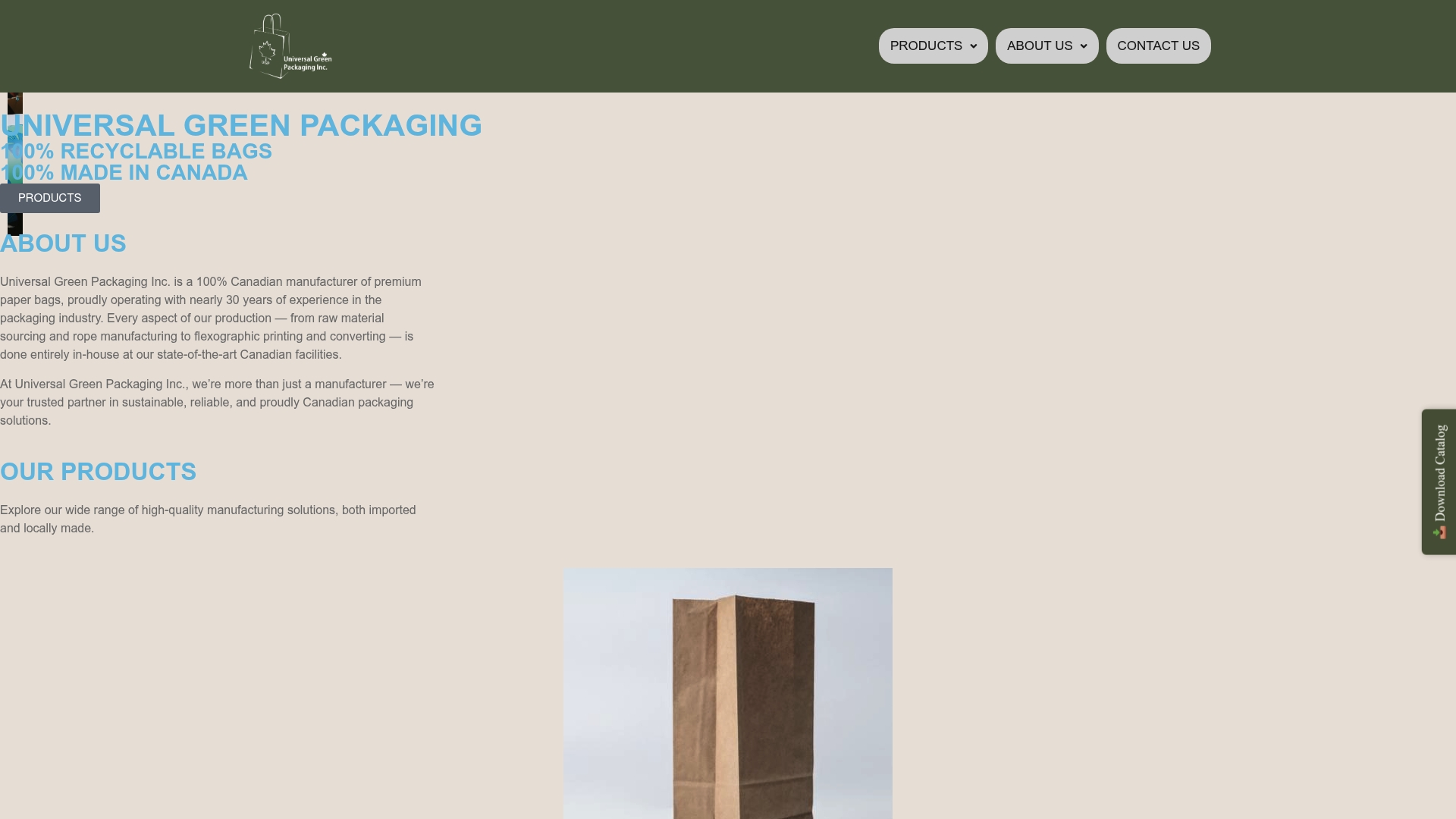Click the 'Explore our wide range' paragraph
1456x819 pixels.
[209, 519]
